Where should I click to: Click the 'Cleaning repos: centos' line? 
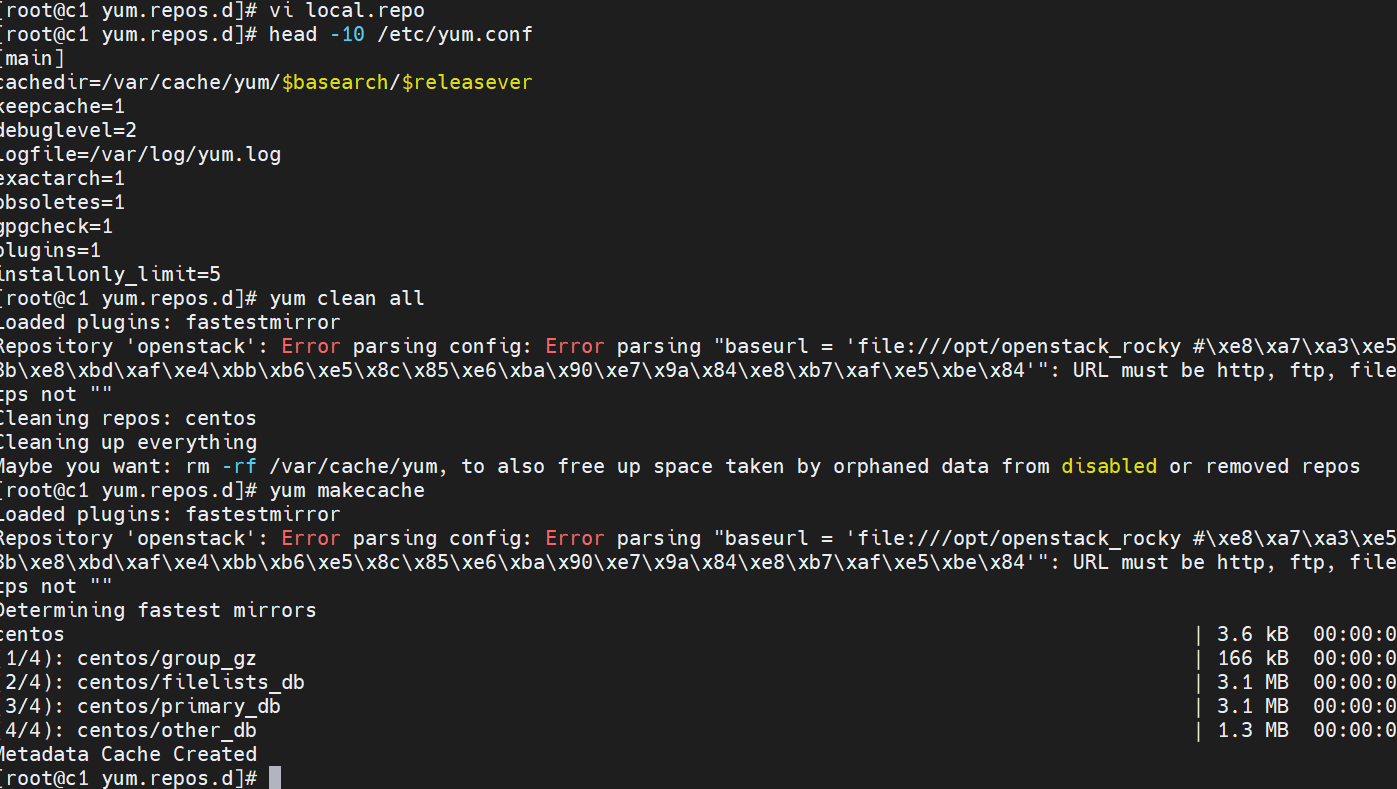pyautogui.click(x=127, y=418)
